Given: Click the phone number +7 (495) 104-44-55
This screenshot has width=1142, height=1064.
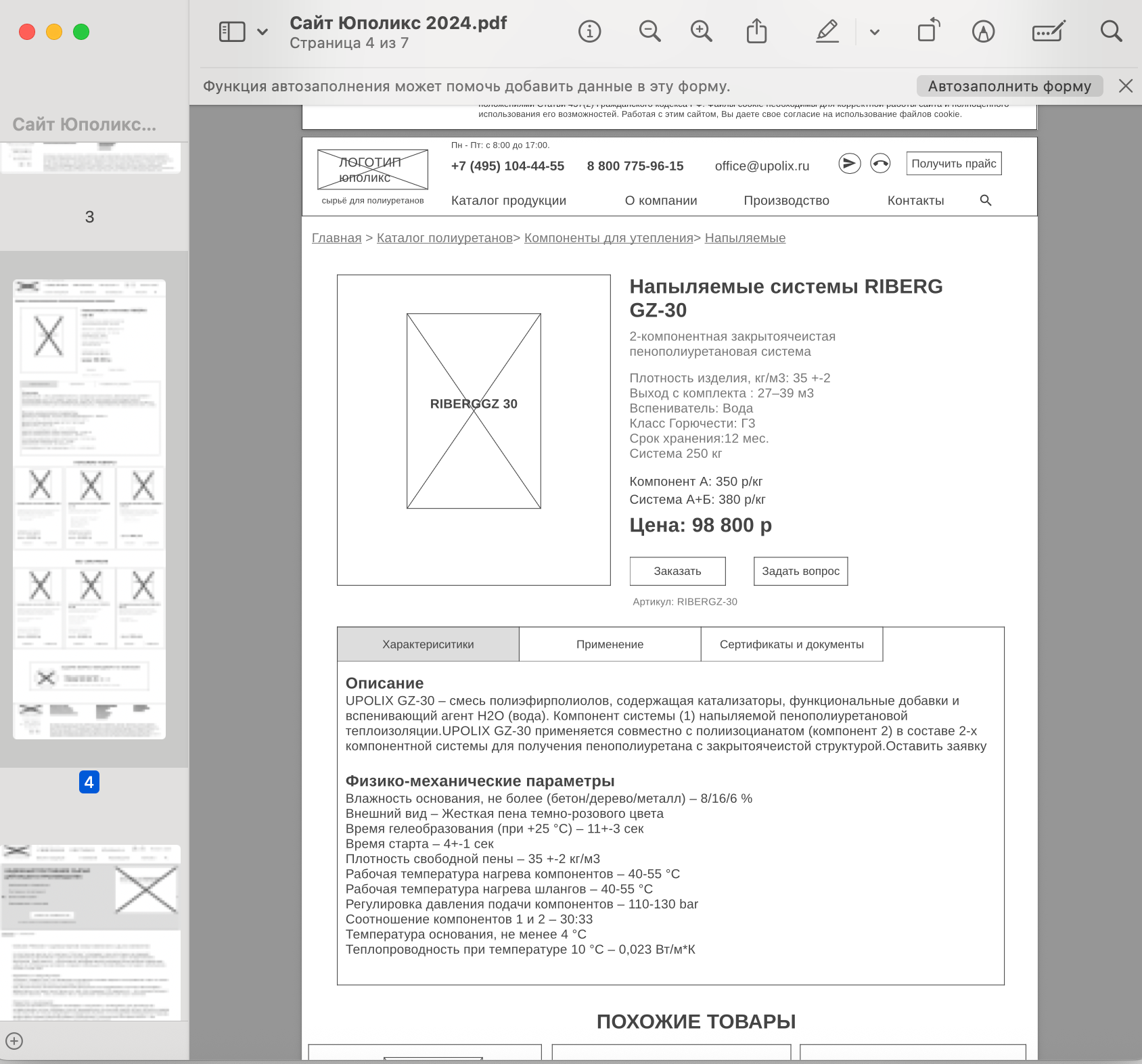Looking at the screenshot, I should (x=507, y=166).
